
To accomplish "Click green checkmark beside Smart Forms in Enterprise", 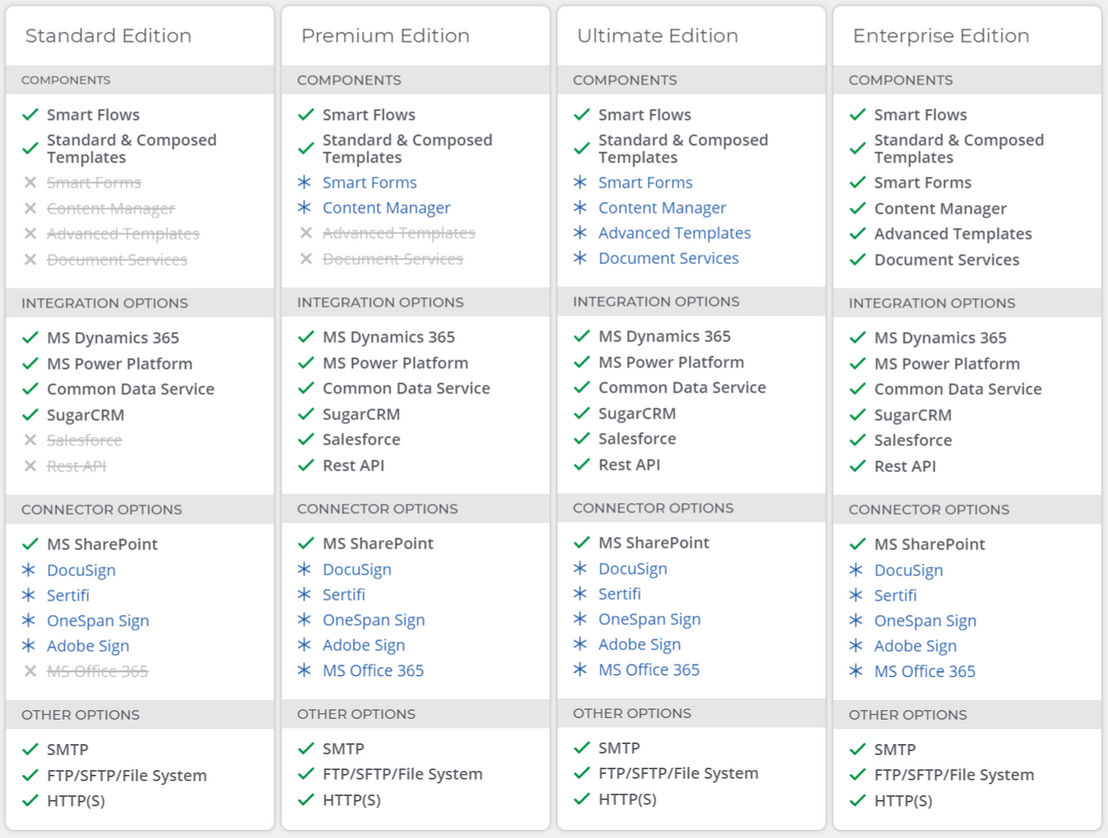I will pyautogui.click(x=857, y=182).
